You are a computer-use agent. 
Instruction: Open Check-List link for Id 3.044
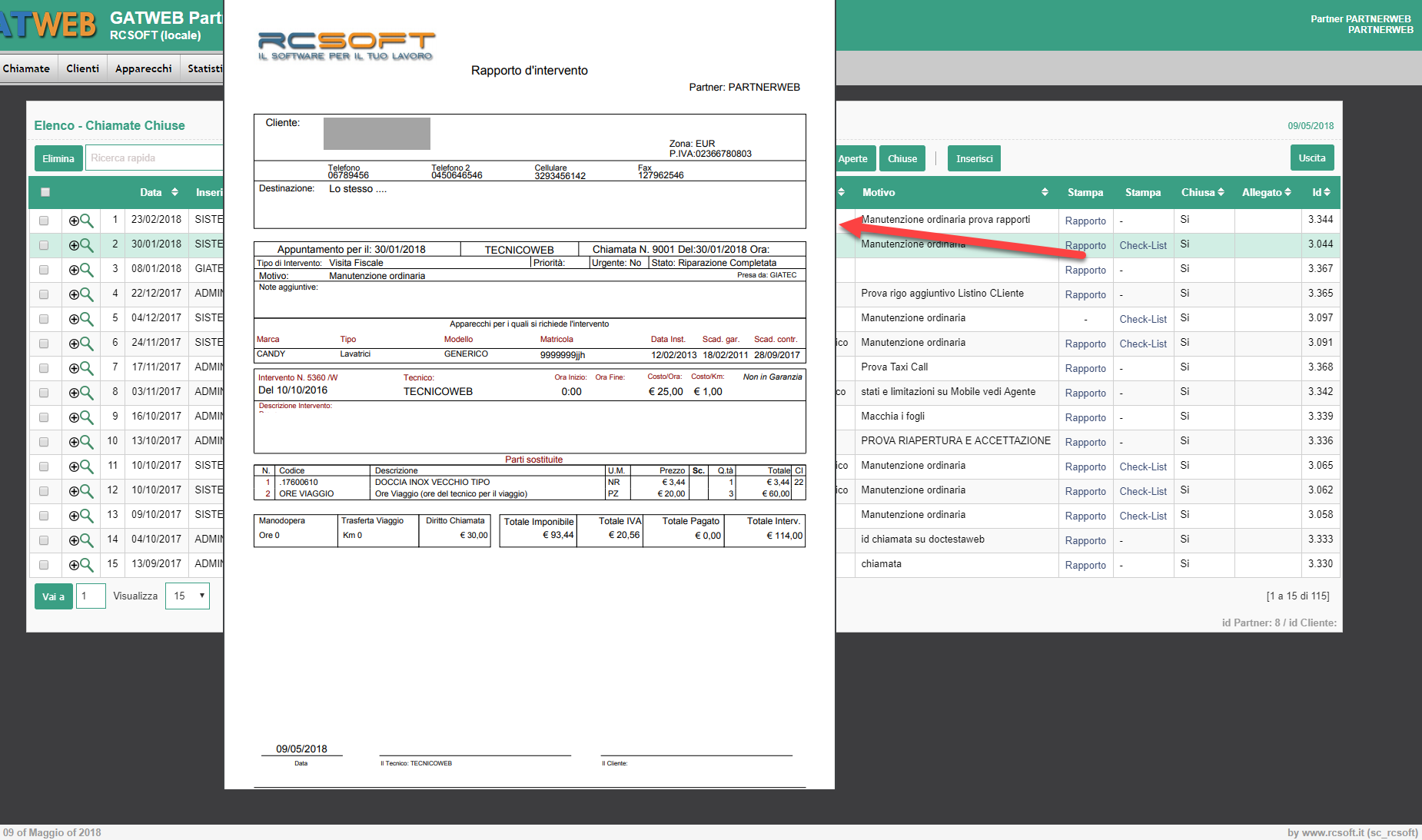click(1143, 245)
